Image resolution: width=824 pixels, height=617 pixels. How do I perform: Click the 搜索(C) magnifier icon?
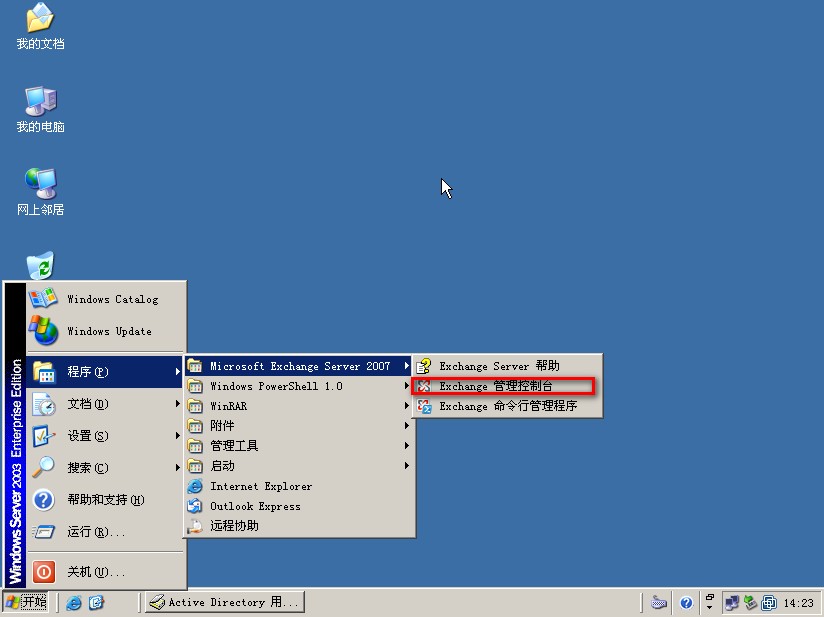click(43, 467)
